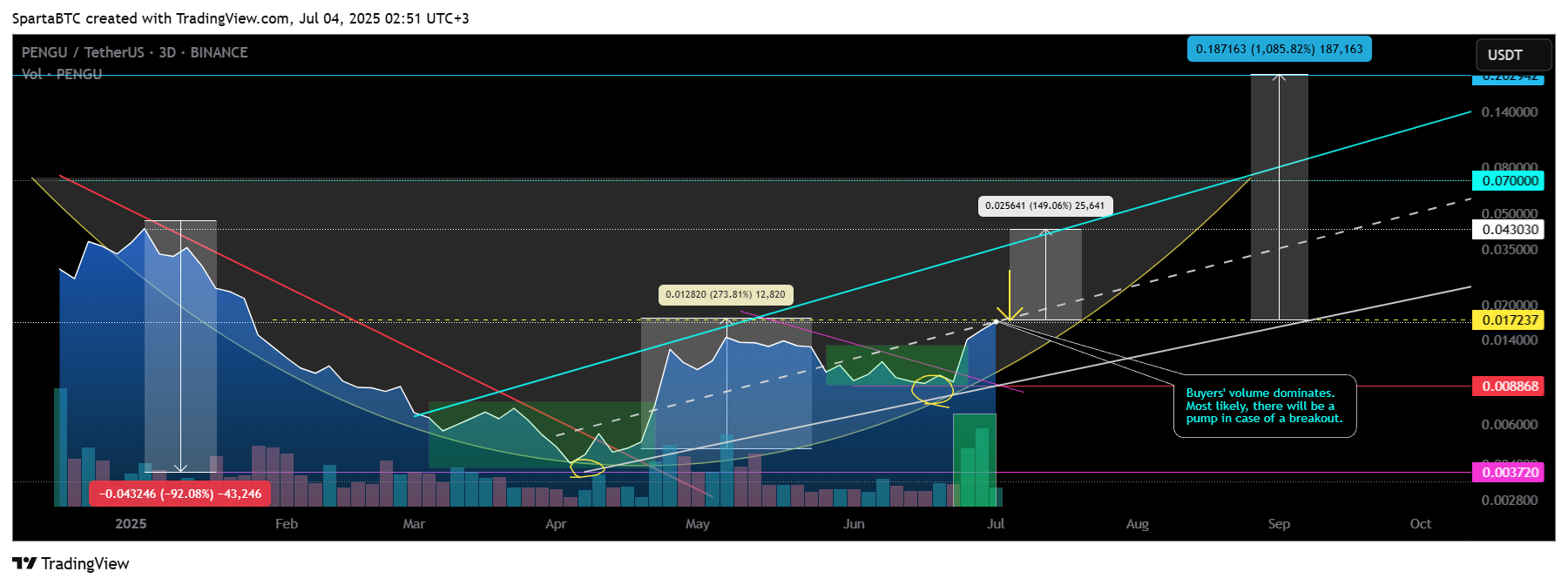Click the "Buyers' volume dominates" callout note

1264,406
